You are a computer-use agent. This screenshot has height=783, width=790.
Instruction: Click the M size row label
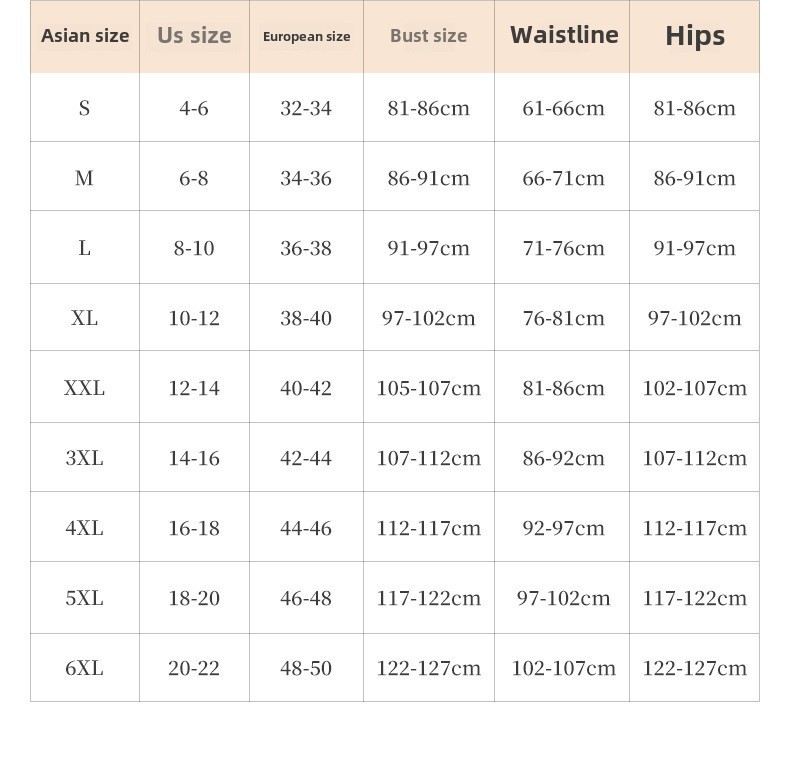tap(85, 178)
